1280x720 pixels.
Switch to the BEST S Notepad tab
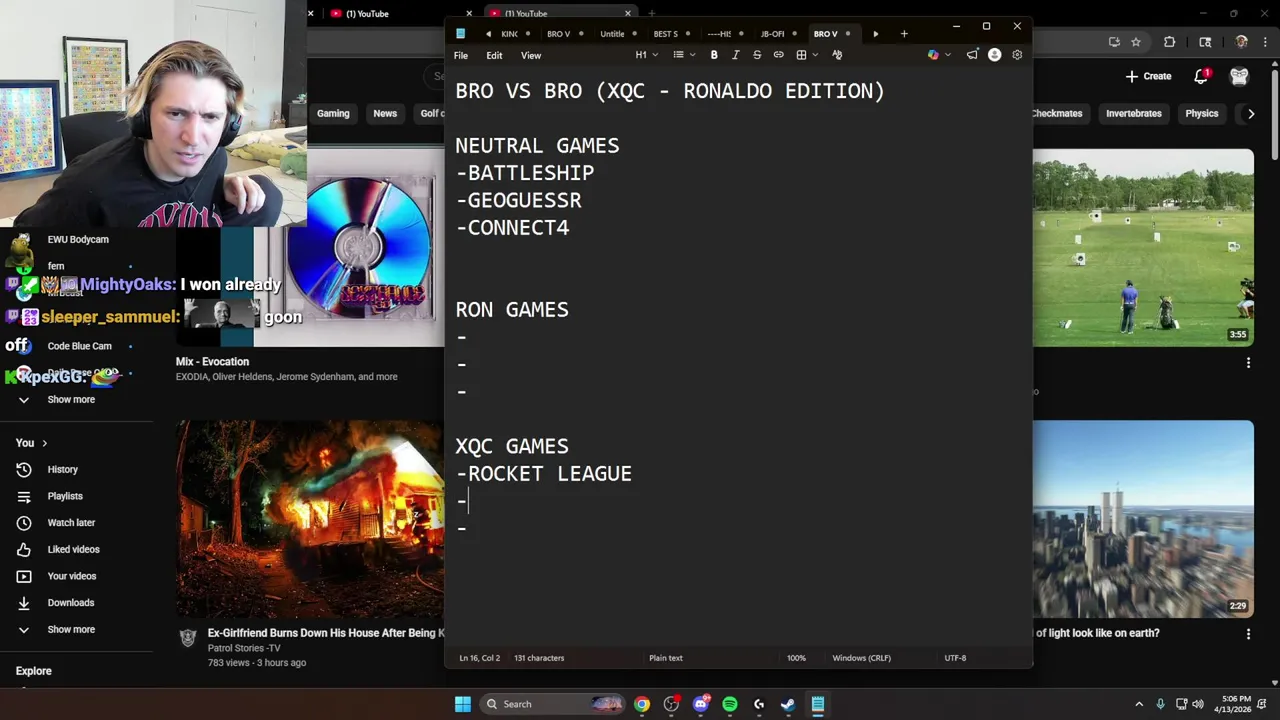666,34
